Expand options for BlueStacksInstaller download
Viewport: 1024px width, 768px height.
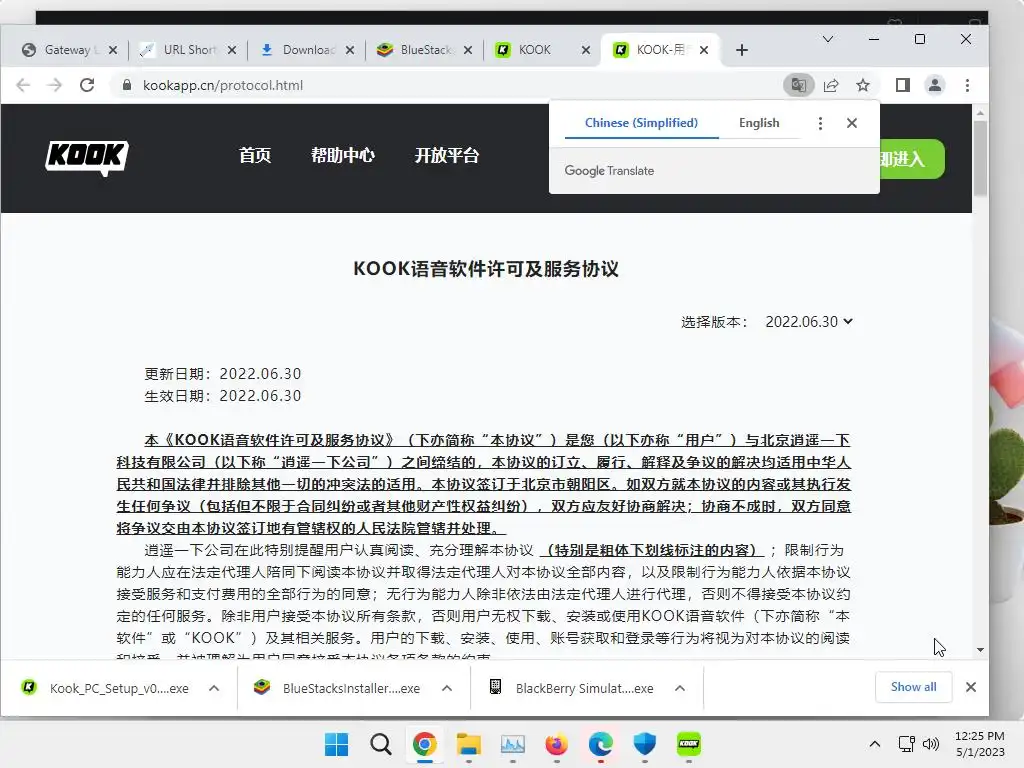[x=447, y=688]
